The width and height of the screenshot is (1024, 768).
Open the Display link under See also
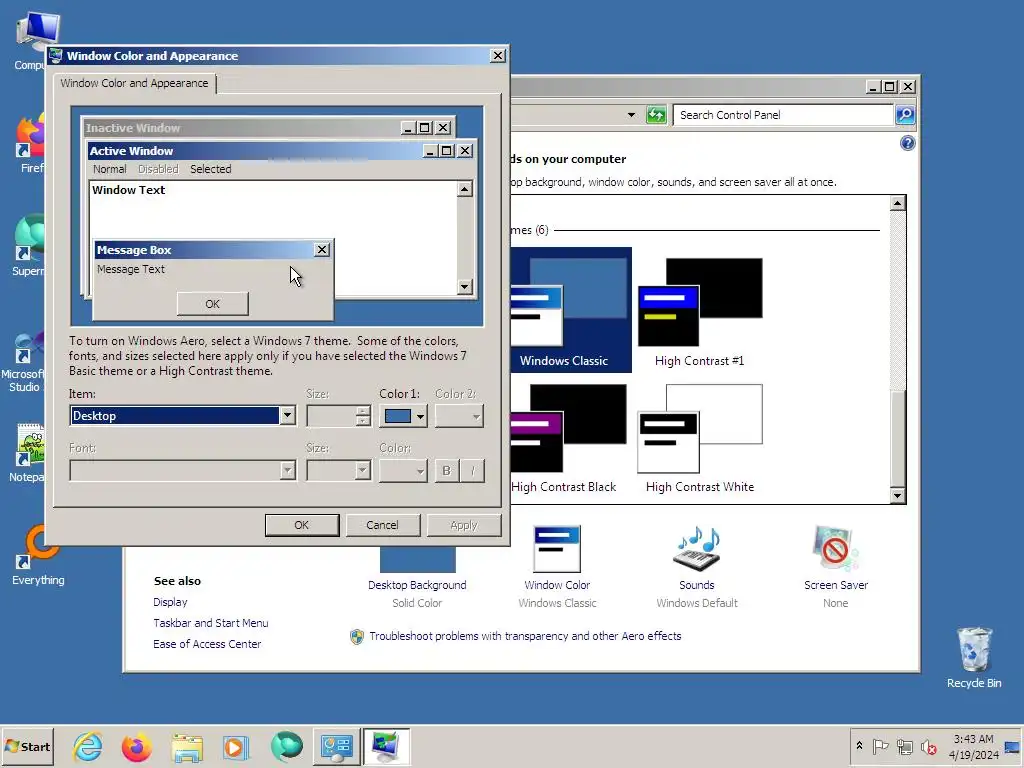tap(170, 602)
